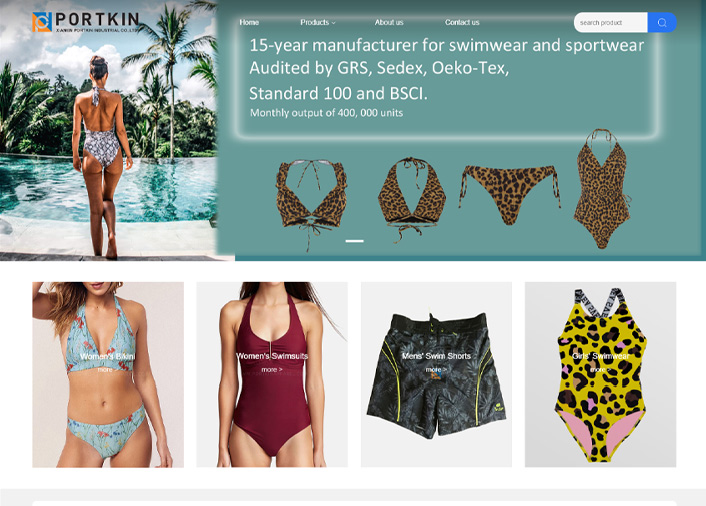Image resolution: width=706 pixels, height=506 pixels.
Task: Focus the search product input field
Action: tap(611, 23)
